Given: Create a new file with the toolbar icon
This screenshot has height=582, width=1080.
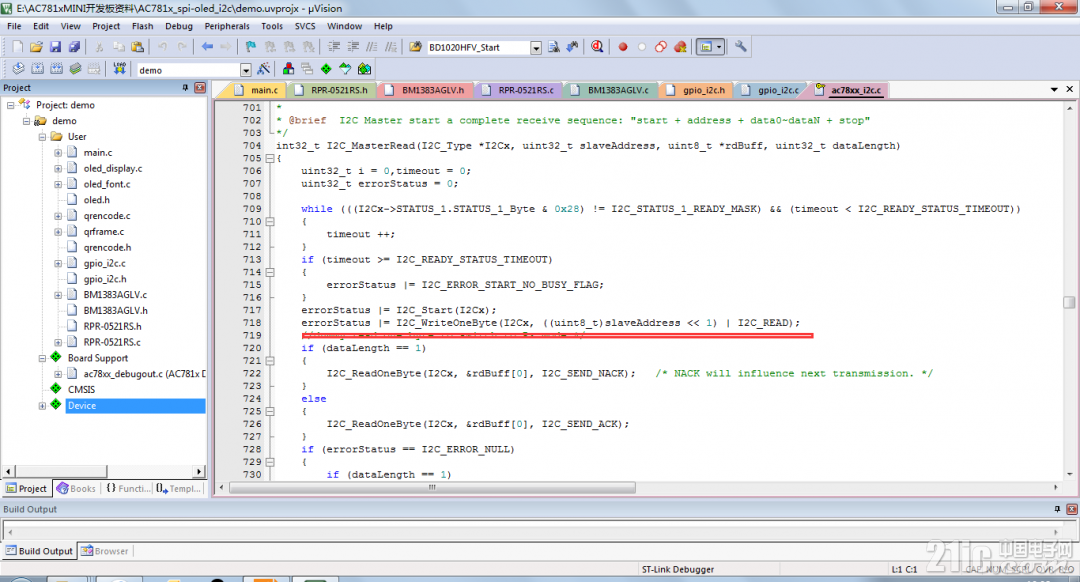Looking at the screenshot, I should pyautogui.click(x=17, y=47).
